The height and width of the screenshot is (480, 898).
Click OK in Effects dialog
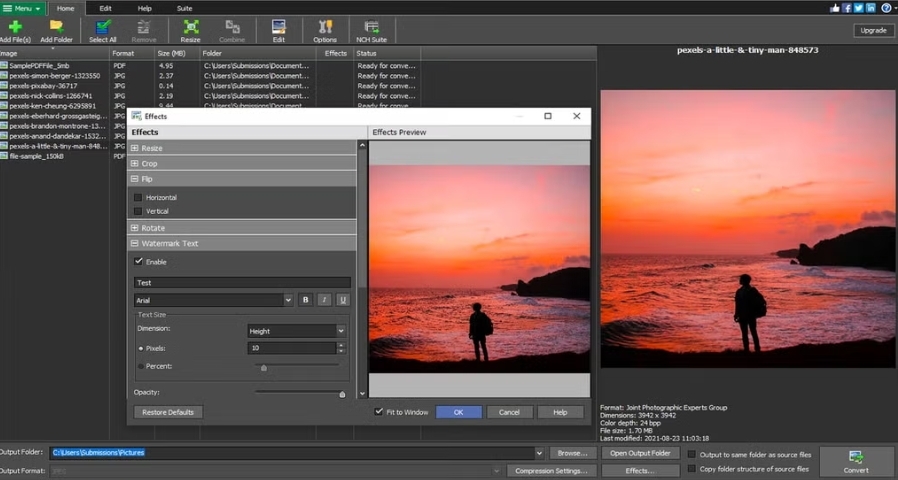(459, 412)
